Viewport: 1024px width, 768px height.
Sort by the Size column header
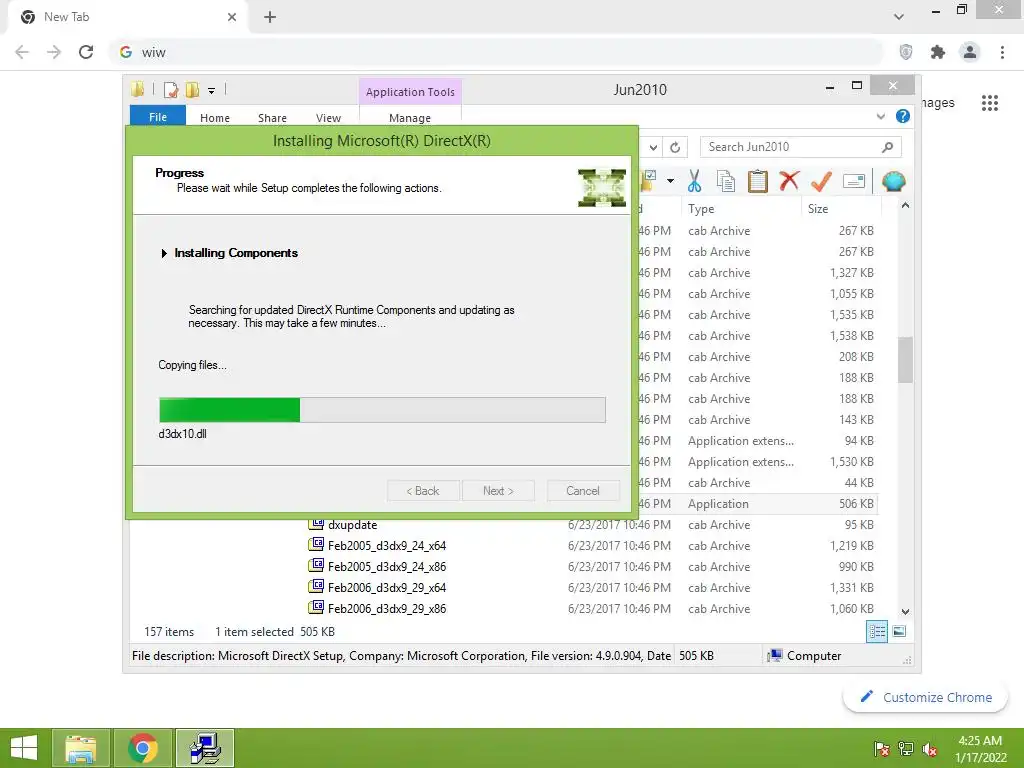tap(842, 209)
